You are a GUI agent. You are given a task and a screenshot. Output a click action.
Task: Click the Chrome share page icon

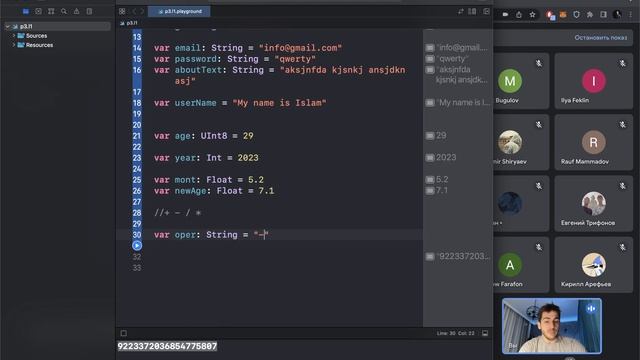519,15
